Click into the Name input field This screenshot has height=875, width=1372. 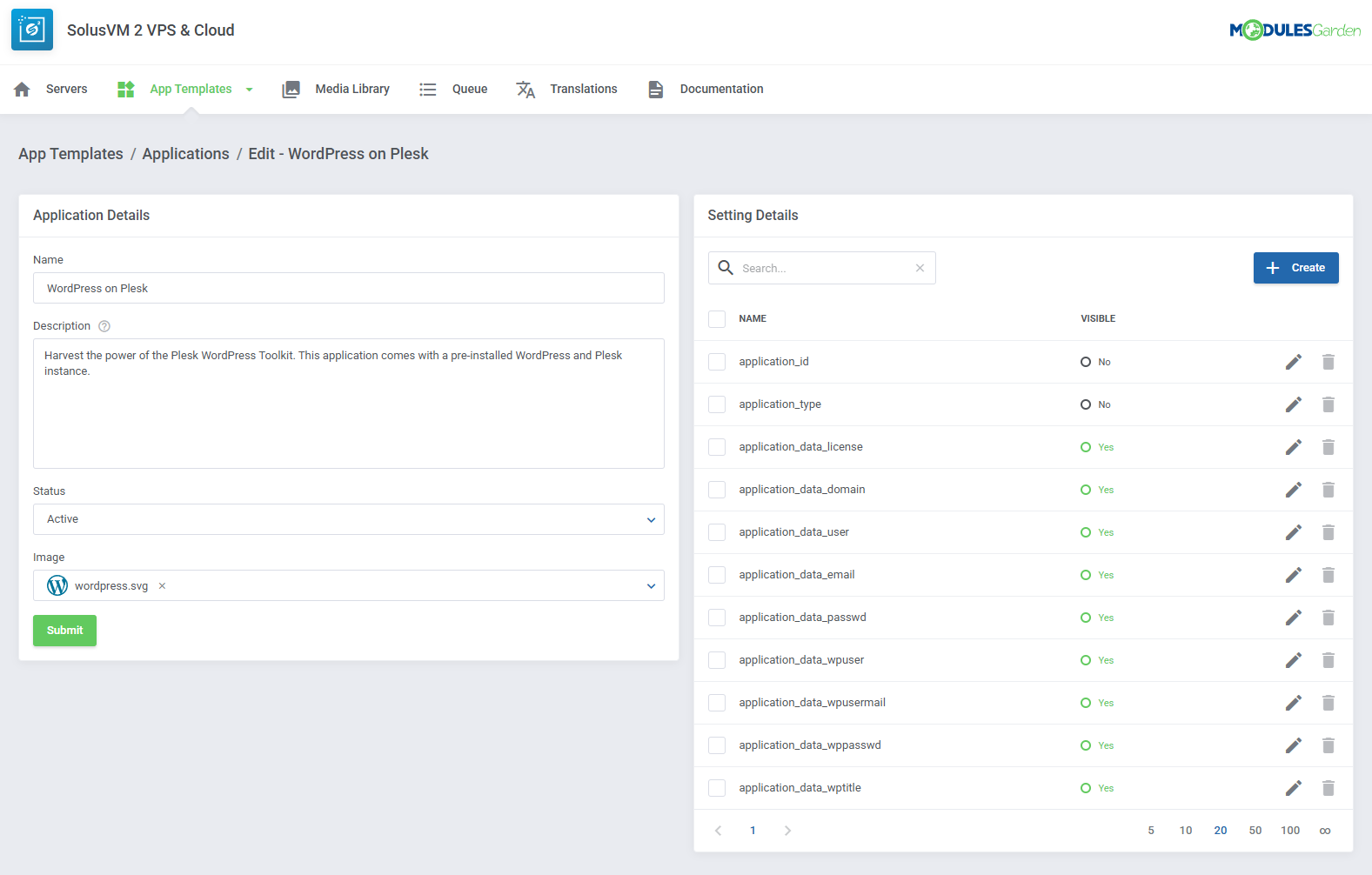pyautogui.click(x=348, y=289)
